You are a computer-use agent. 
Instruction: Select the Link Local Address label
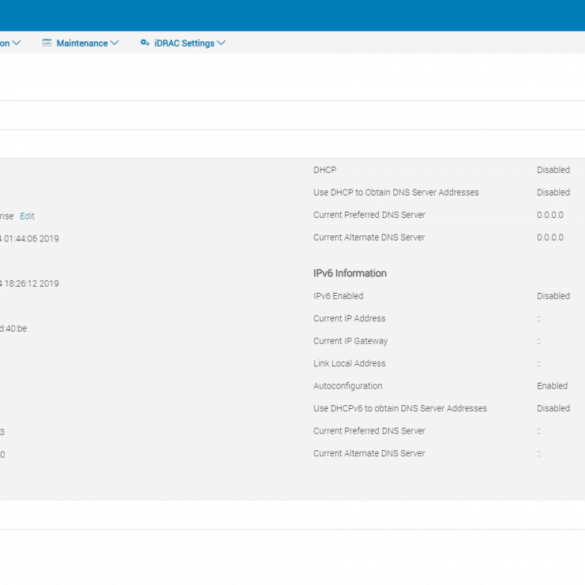(349, 363)
